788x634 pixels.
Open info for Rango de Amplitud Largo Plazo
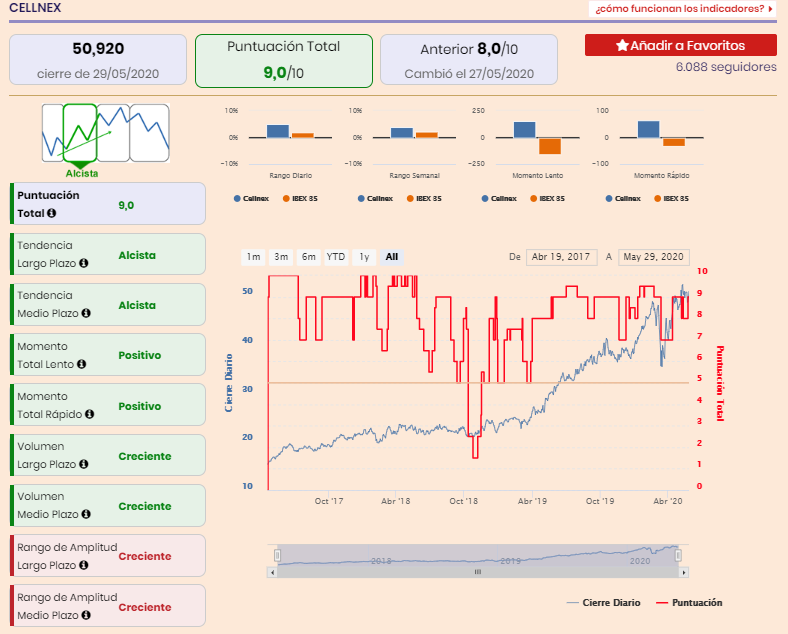pos(84,565)
